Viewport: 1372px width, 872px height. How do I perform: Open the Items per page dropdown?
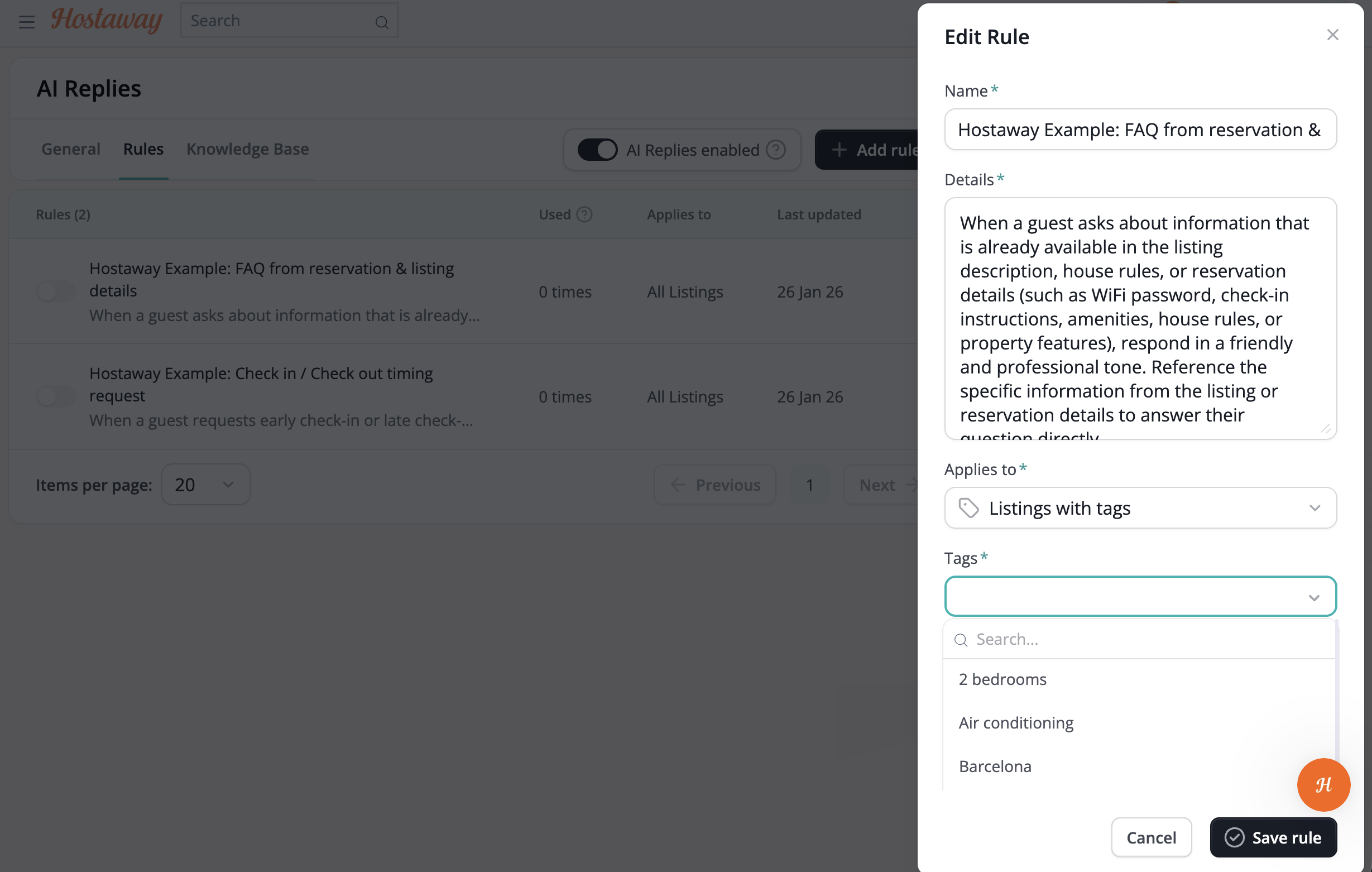tap(205, 485)
